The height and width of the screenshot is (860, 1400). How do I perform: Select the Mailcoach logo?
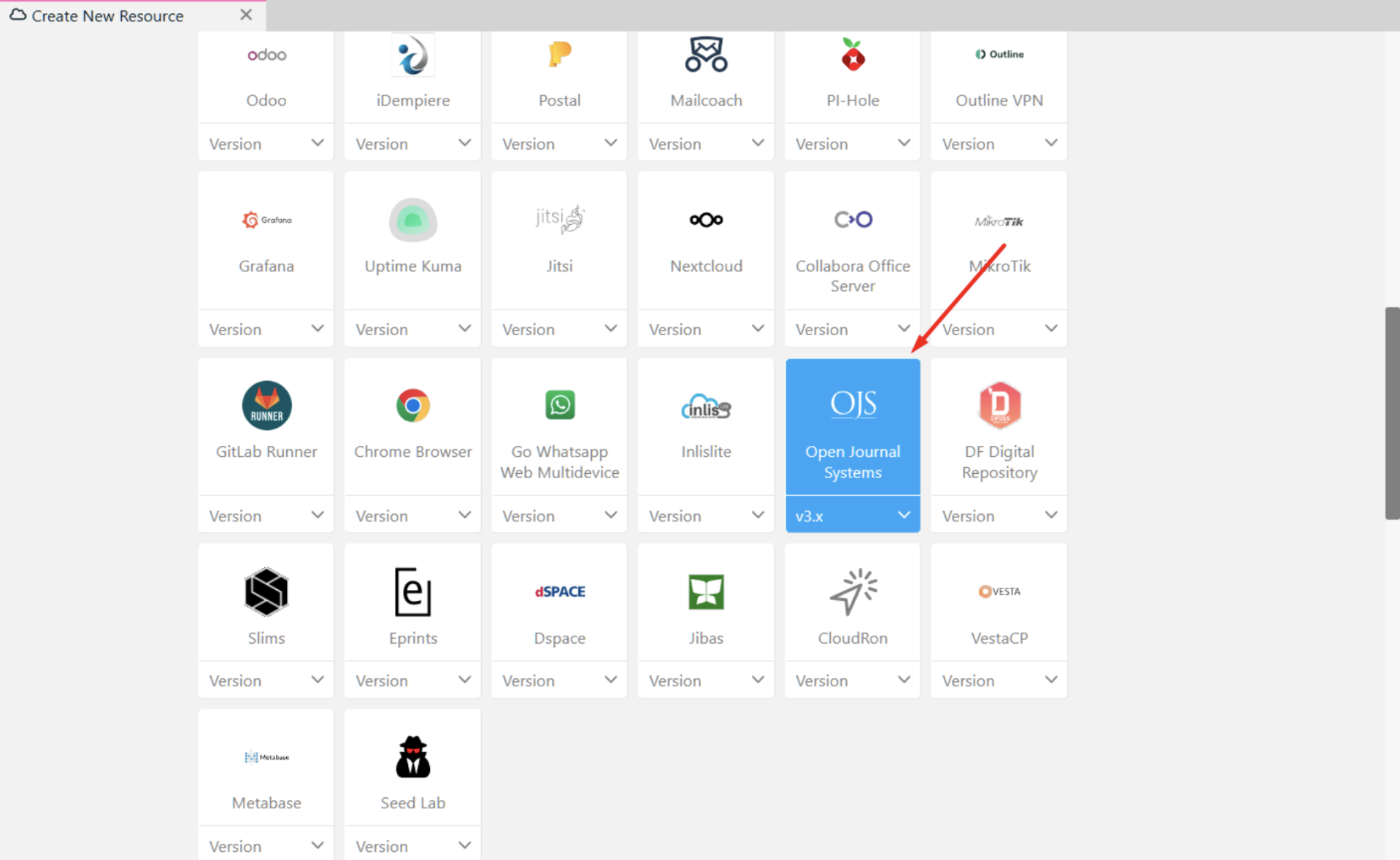(x=706, y=54)
